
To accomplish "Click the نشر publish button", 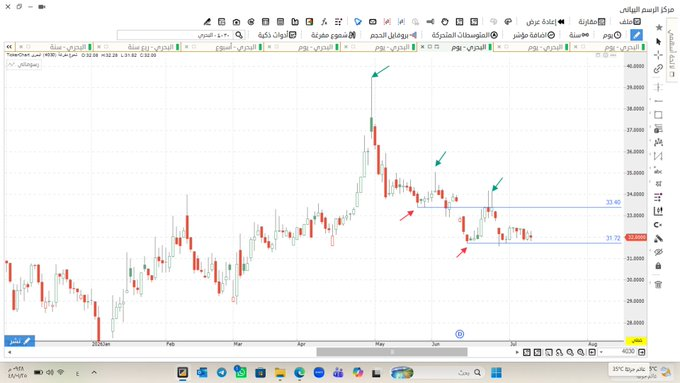I will click(20, 341).
